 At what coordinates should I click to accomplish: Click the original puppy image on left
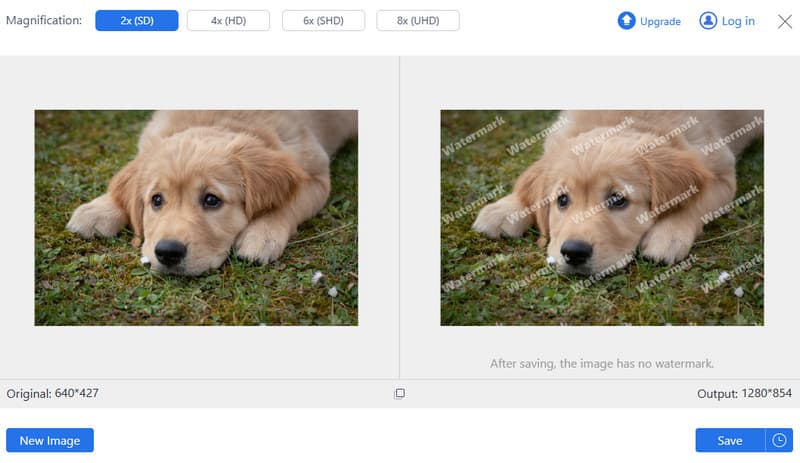click(x=196, y=217)
